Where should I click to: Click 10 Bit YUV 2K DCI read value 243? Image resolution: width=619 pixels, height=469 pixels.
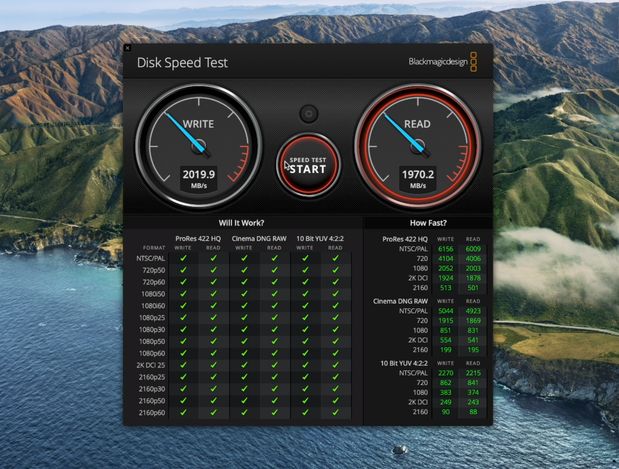(473, 402)
